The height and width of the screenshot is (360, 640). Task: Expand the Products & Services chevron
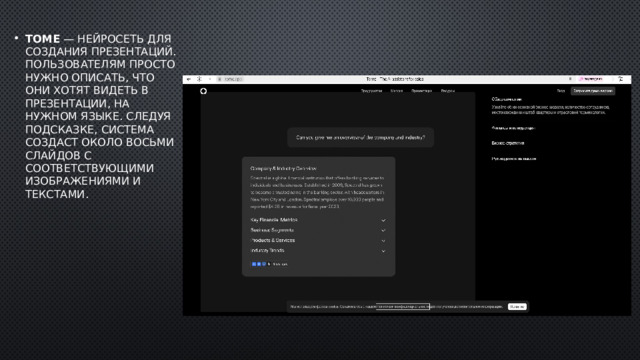(x=383, y=241)
